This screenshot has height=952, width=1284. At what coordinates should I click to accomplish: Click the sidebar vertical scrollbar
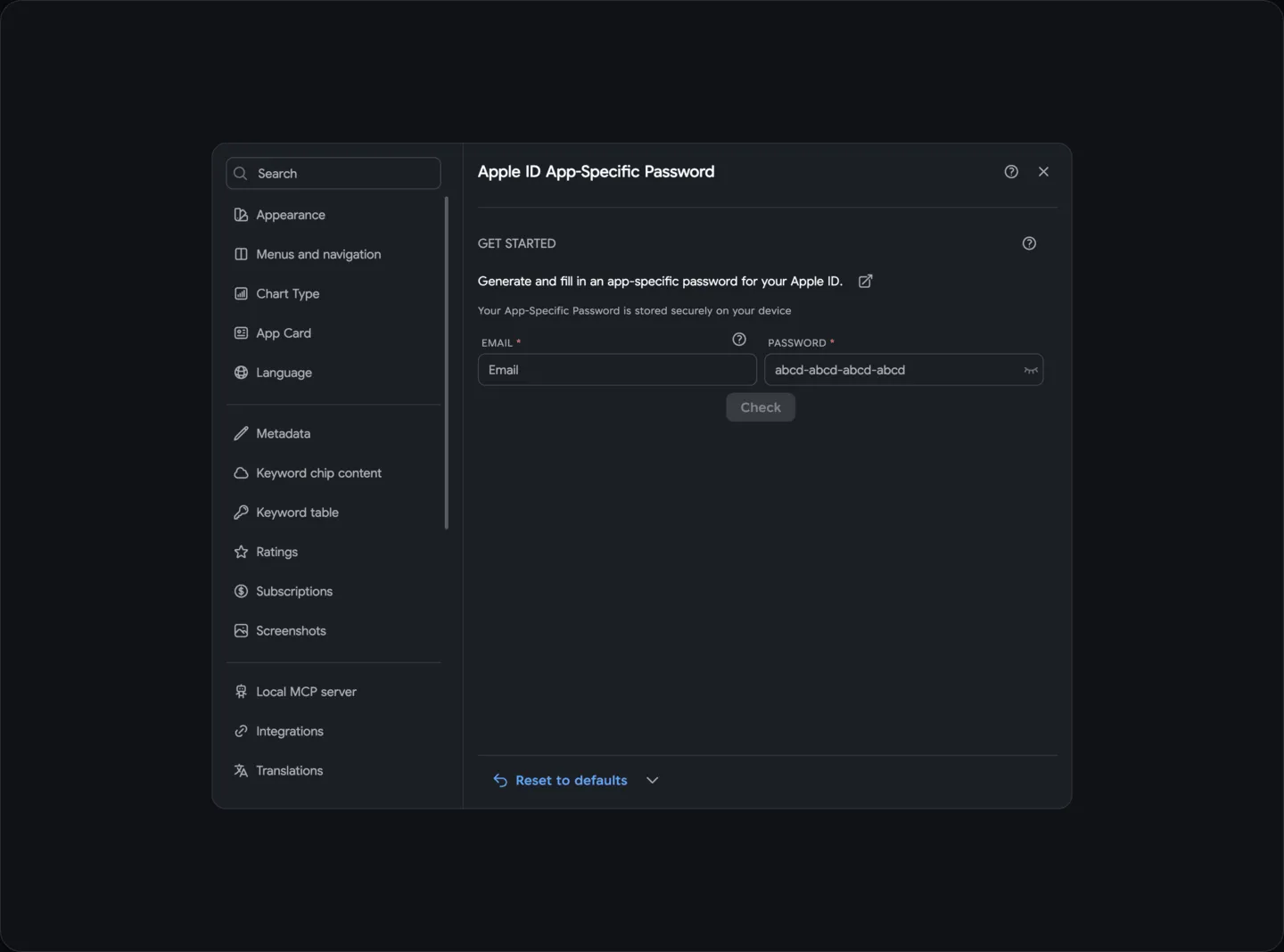click(x=447, y=363)
